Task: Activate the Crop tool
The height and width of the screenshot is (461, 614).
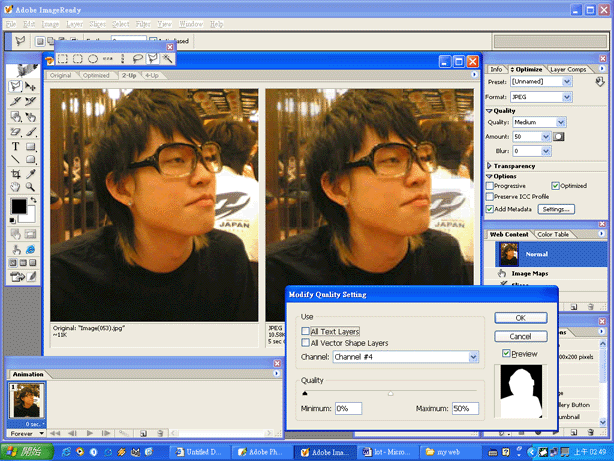Action: (x=15, y=174)
